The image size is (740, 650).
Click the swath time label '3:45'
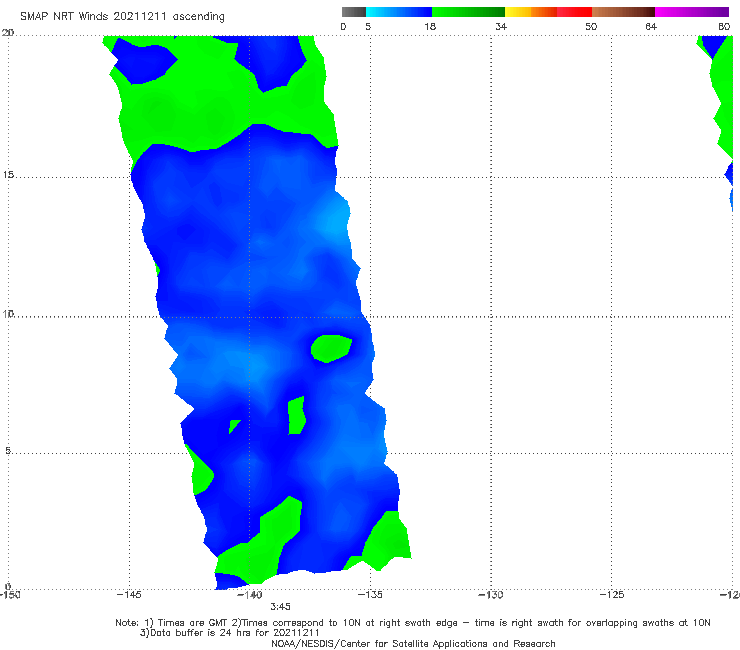pyautogui.click(x=280, y=607)
